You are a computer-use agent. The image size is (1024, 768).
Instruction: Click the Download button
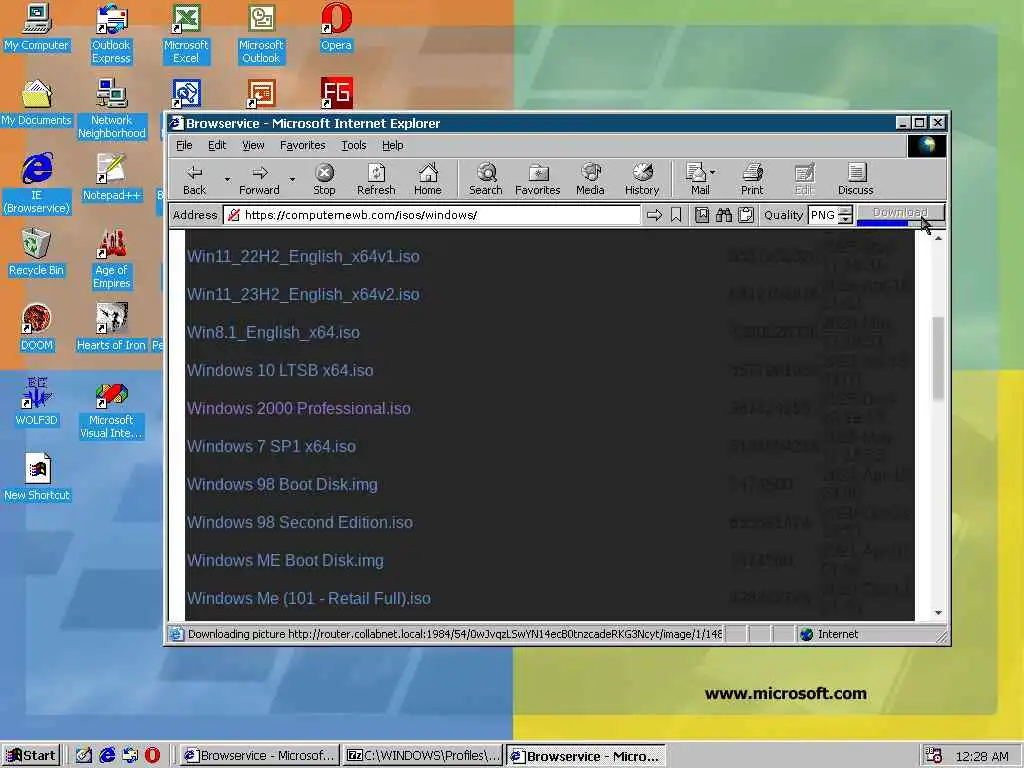(900, 212)
